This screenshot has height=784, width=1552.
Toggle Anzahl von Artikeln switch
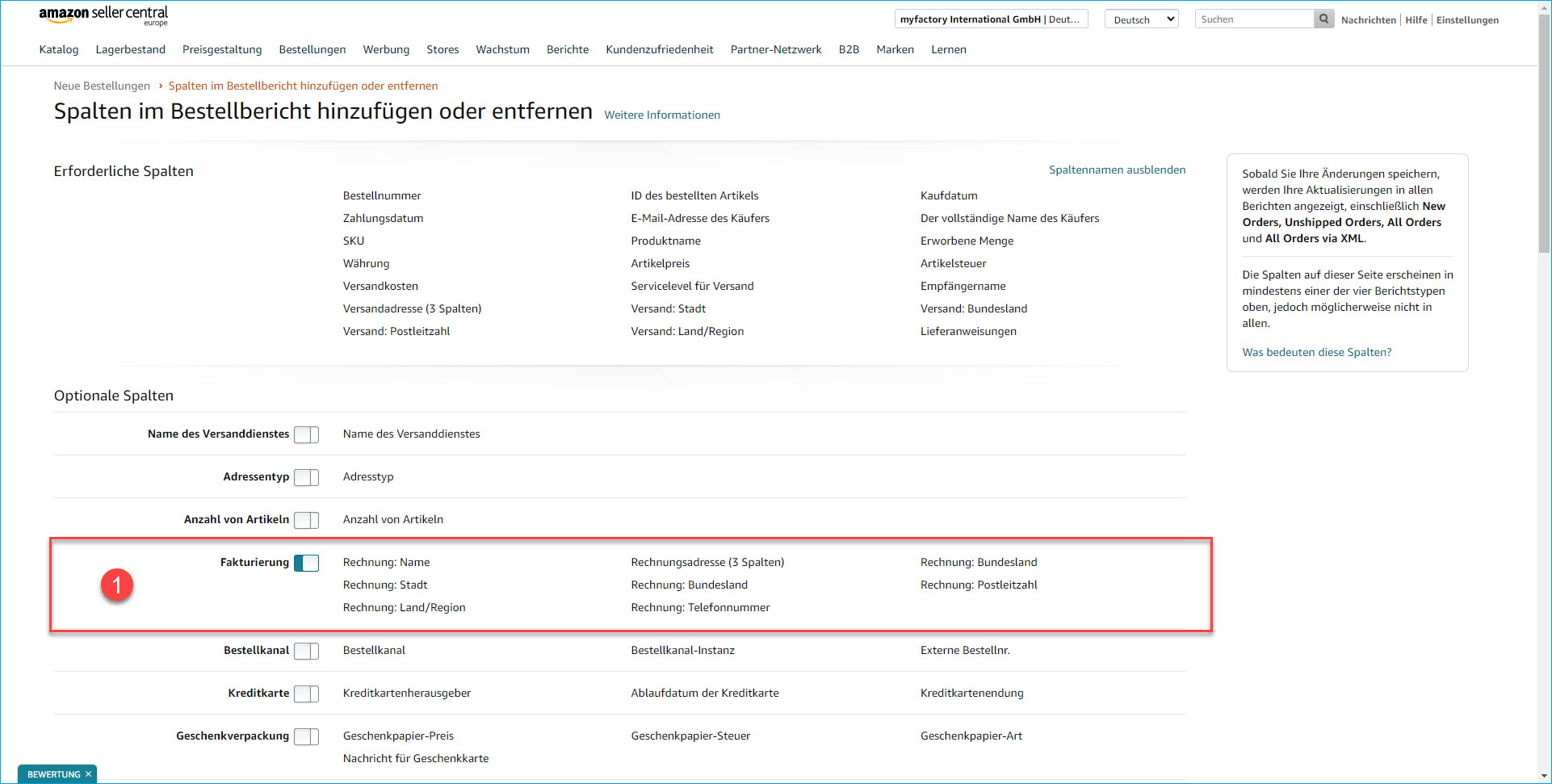(x=306, y=520)
